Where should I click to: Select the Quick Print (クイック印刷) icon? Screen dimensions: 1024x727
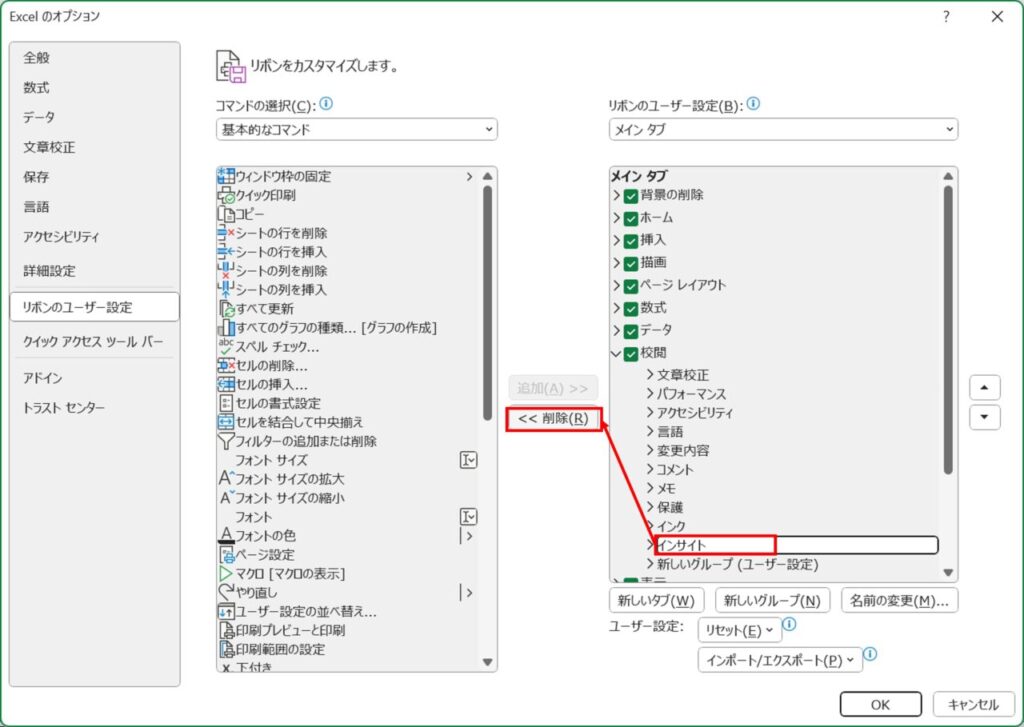226,195
